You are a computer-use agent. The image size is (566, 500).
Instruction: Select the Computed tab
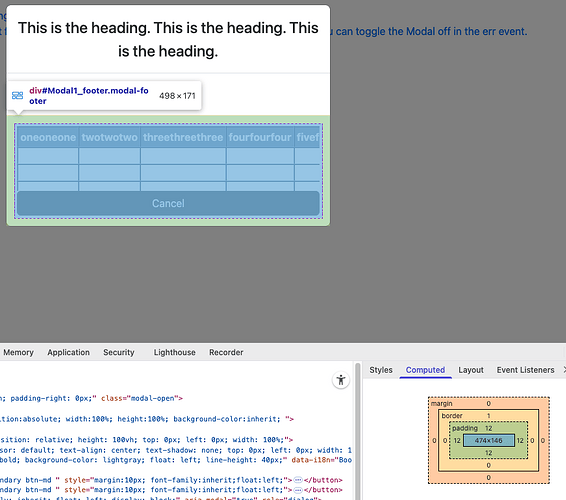point(425,370)
